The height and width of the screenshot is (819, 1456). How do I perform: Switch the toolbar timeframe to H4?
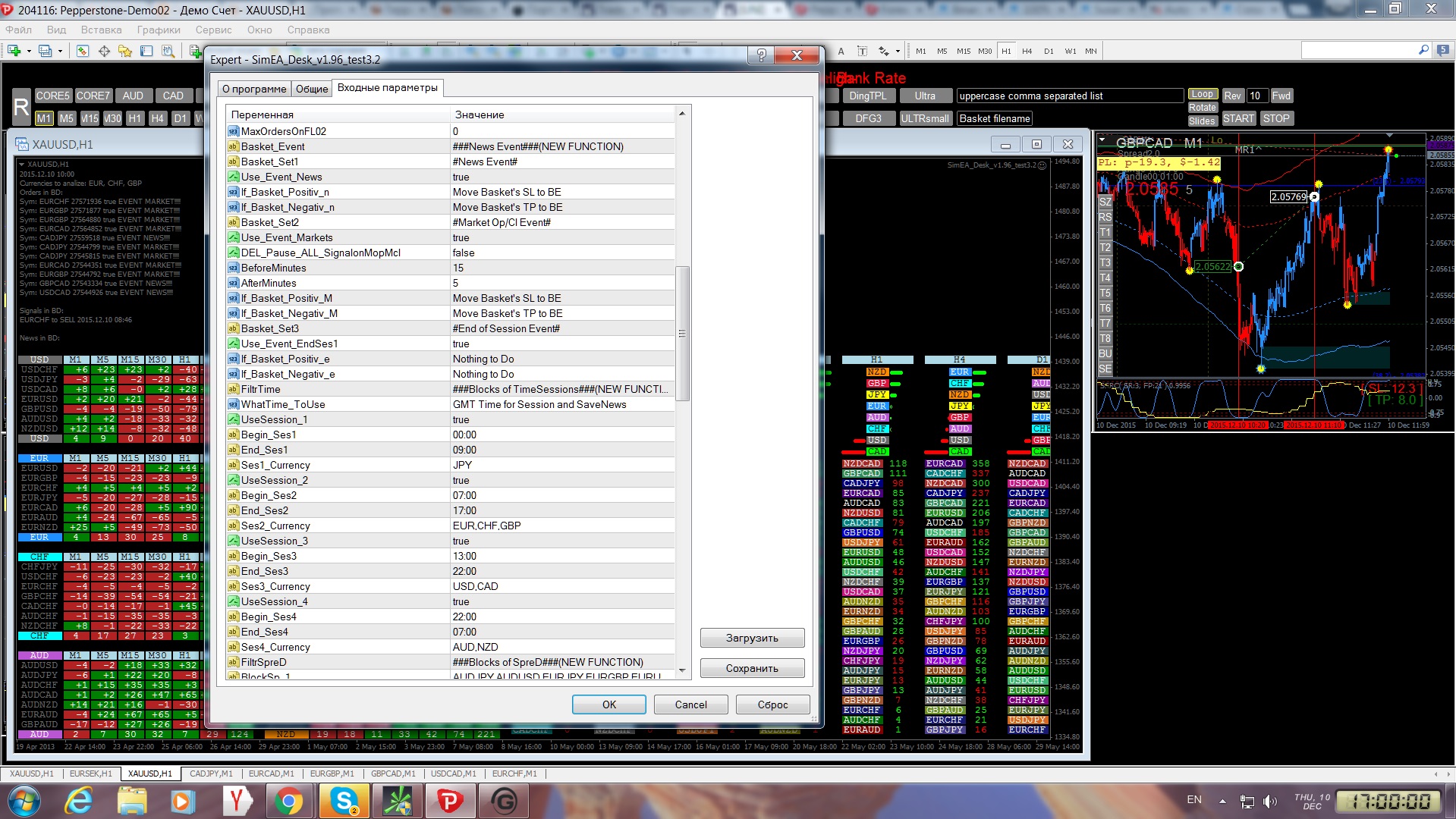tap(1027, 51)
